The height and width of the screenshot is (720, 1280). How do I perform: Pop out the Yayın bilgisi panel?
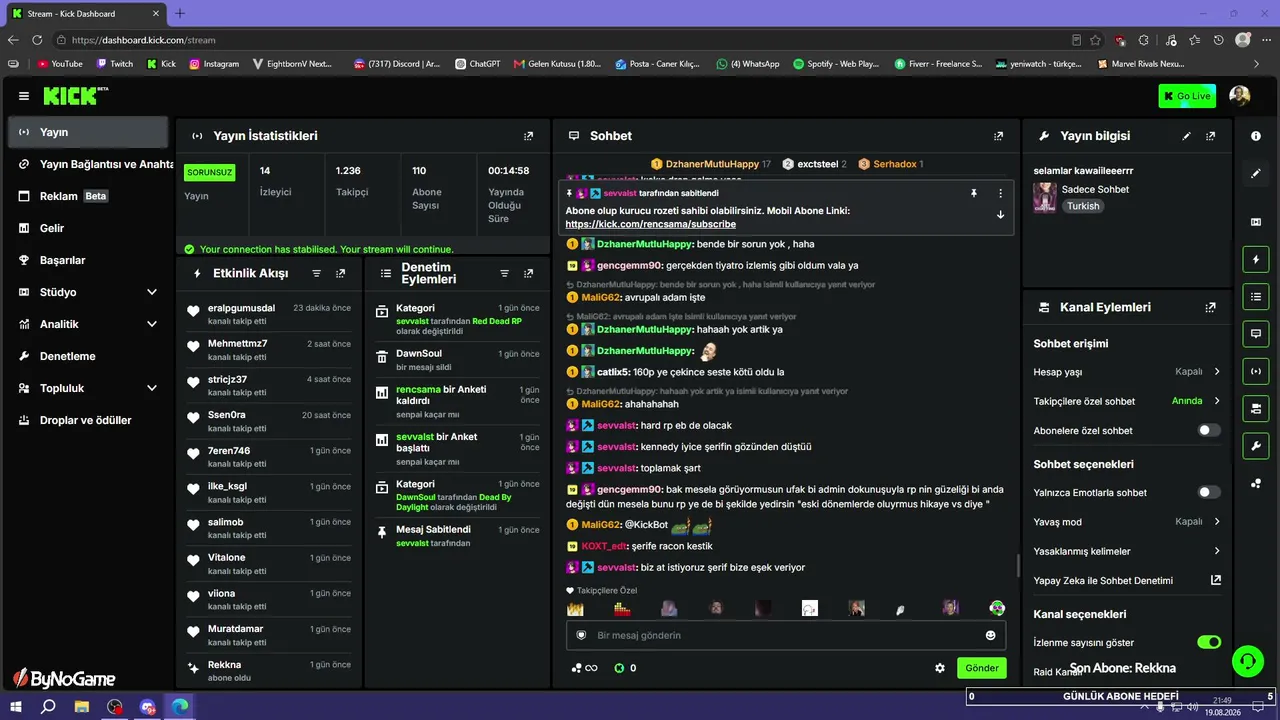point(1211,136)
